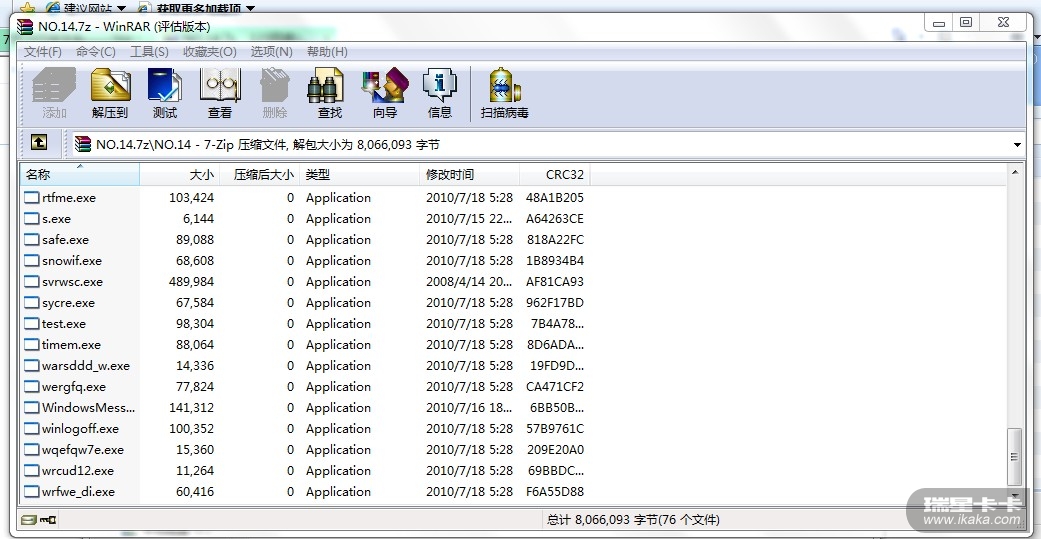1041x539 pixels.
Task: Click the drive icon in status bar
Action: click(x=29, y=519)
